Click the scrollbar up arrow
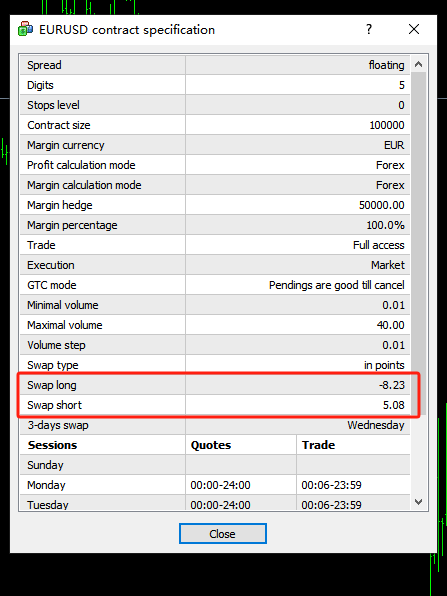 [x=418, y=65]
